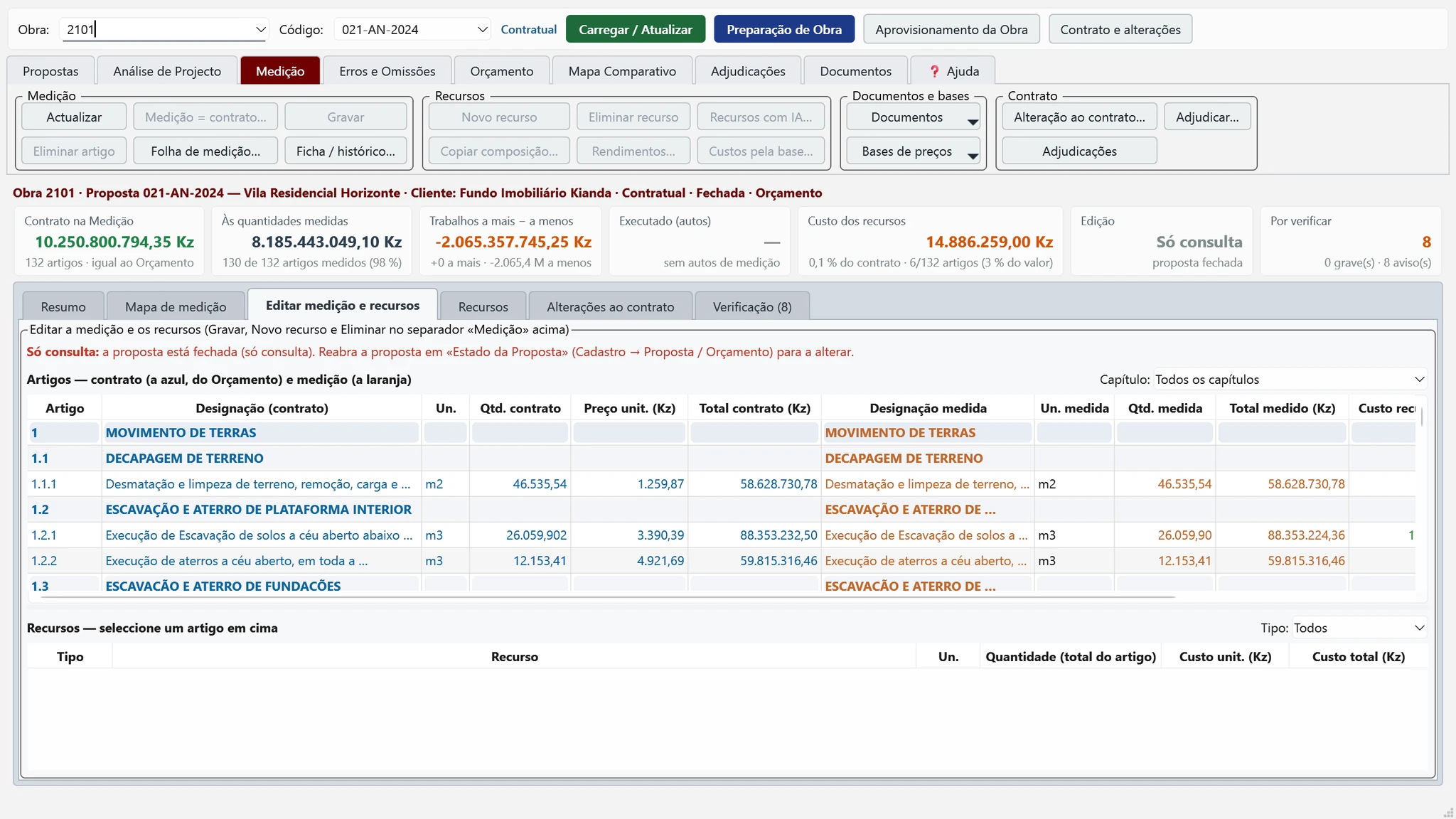Click the Qtd. contrato value 12.153,41
This screenshot has height=819, width=1456.
pyautogui.click(x=520, y=561)
